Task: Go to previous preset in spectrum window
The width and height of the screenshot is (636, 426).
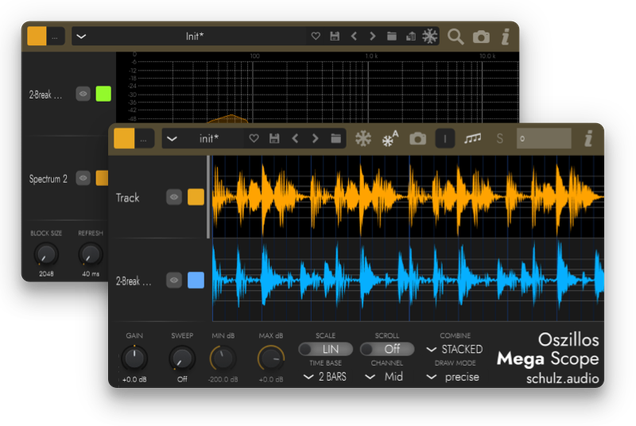Action: [x=354, y=37]
